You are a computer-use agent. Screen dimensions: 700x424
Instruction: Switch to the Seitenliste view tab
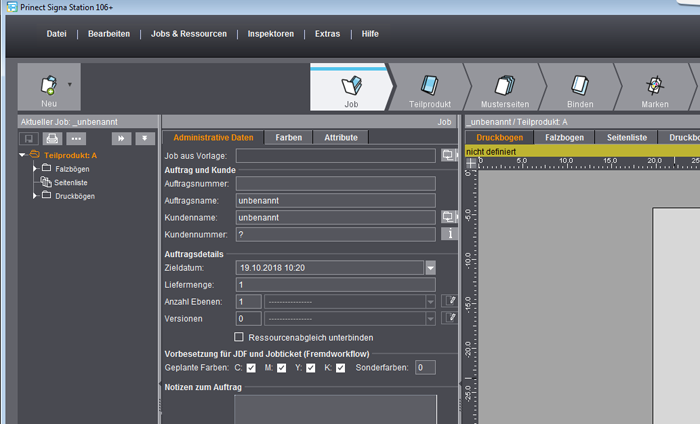tap(627, 137)
